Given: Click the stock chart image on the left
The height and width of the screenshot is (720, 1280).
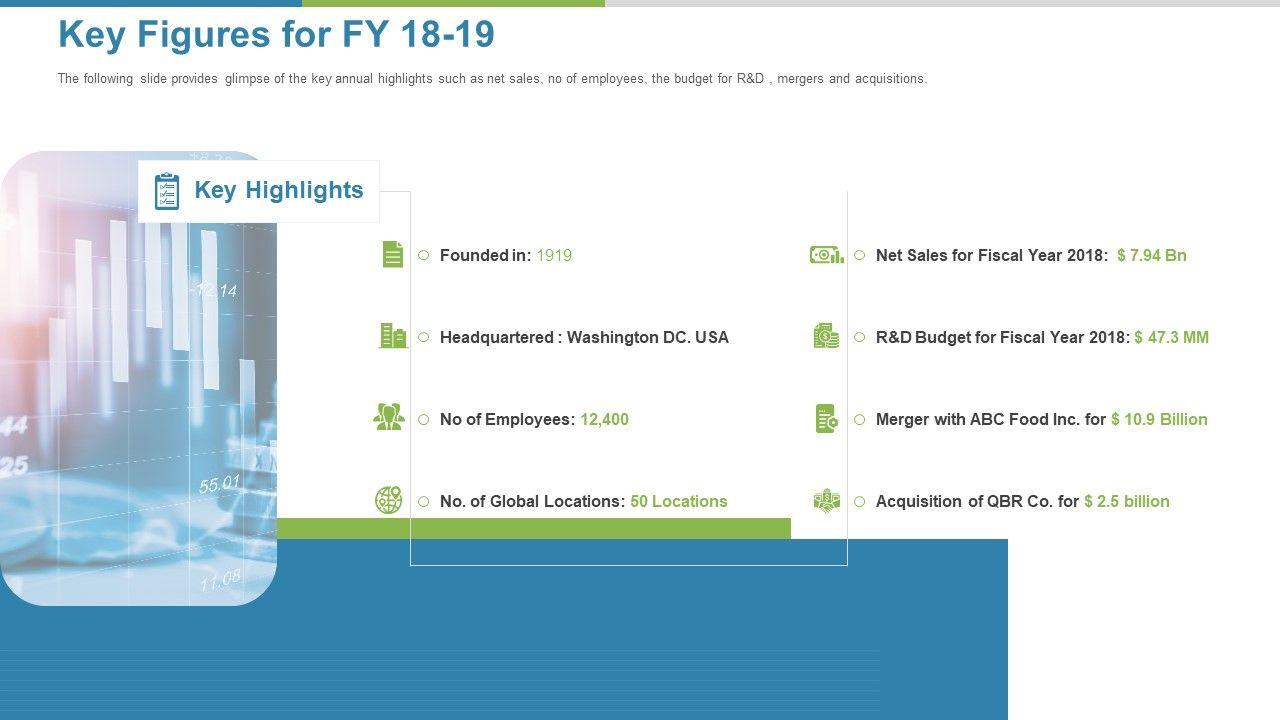Looking at the screenshot, I should pos(138,378).
